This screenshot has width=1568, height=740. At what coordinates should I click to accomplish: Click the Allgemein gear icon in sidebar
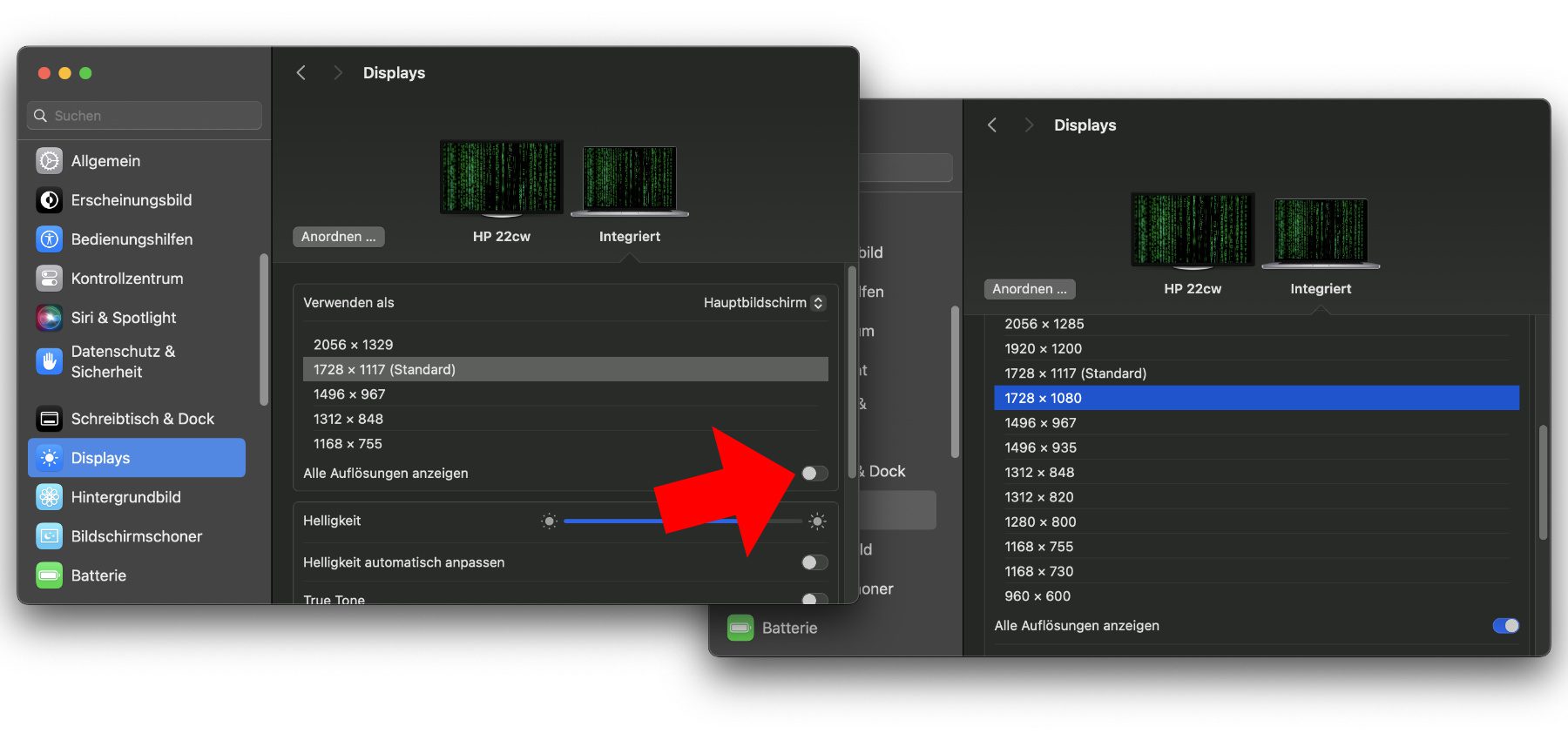point(50,161)
